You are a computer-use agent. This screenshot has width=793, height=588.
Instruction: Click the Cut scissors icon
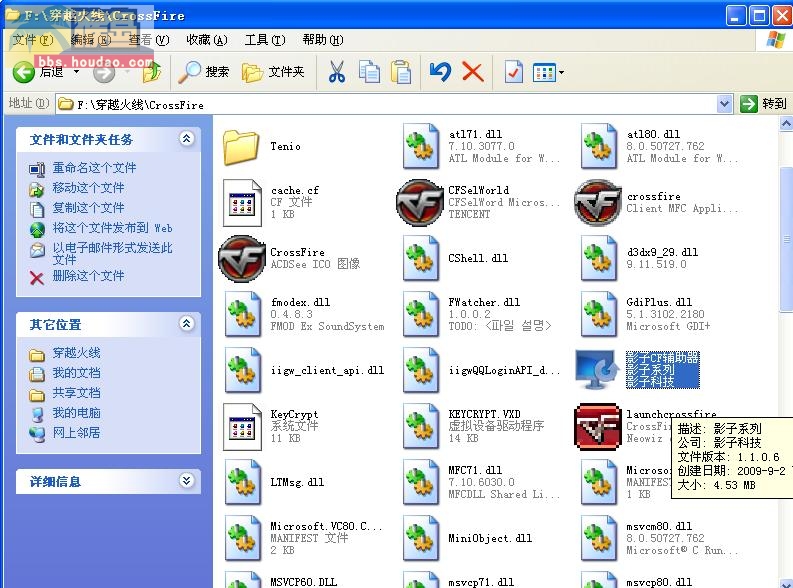337,72
